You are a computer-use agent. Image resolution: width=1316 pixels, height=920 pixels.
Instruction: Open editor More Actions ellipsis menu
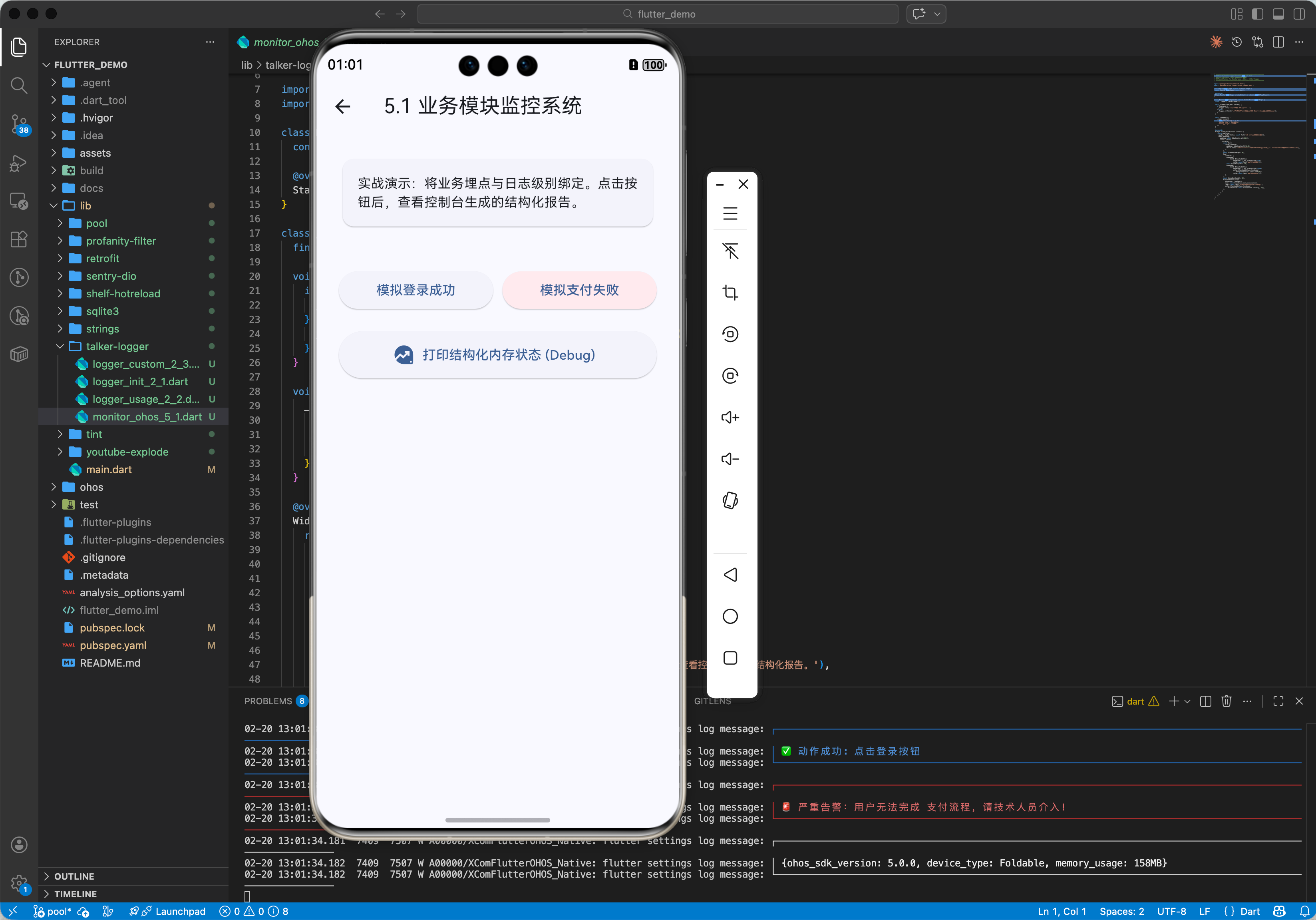1299,42
